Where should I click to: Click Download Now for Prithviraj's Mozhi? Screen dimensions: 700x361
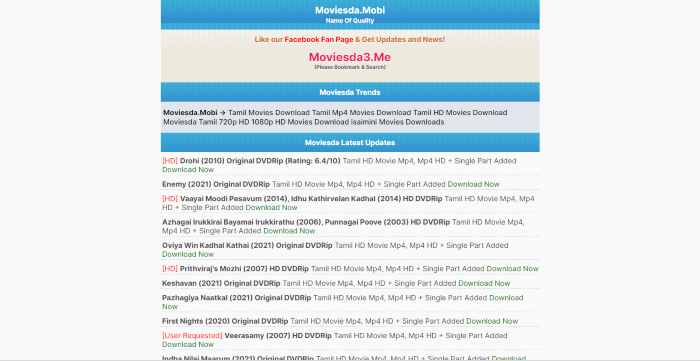click(x=512, y=269)
